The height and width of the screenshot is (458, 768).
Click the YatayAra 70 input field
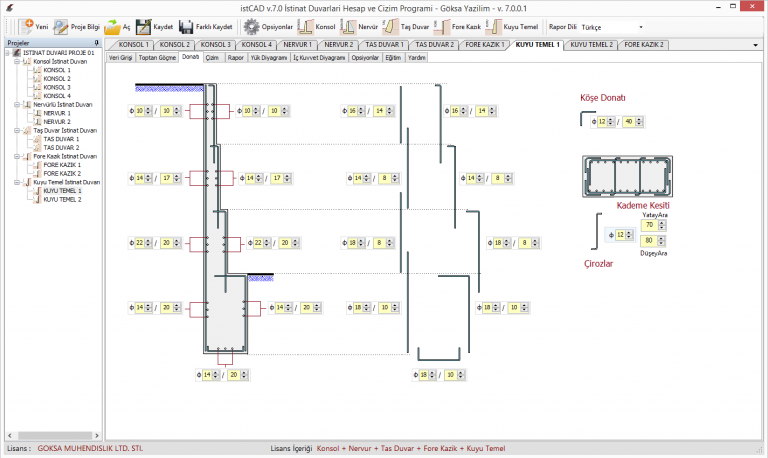coord(649,225)
